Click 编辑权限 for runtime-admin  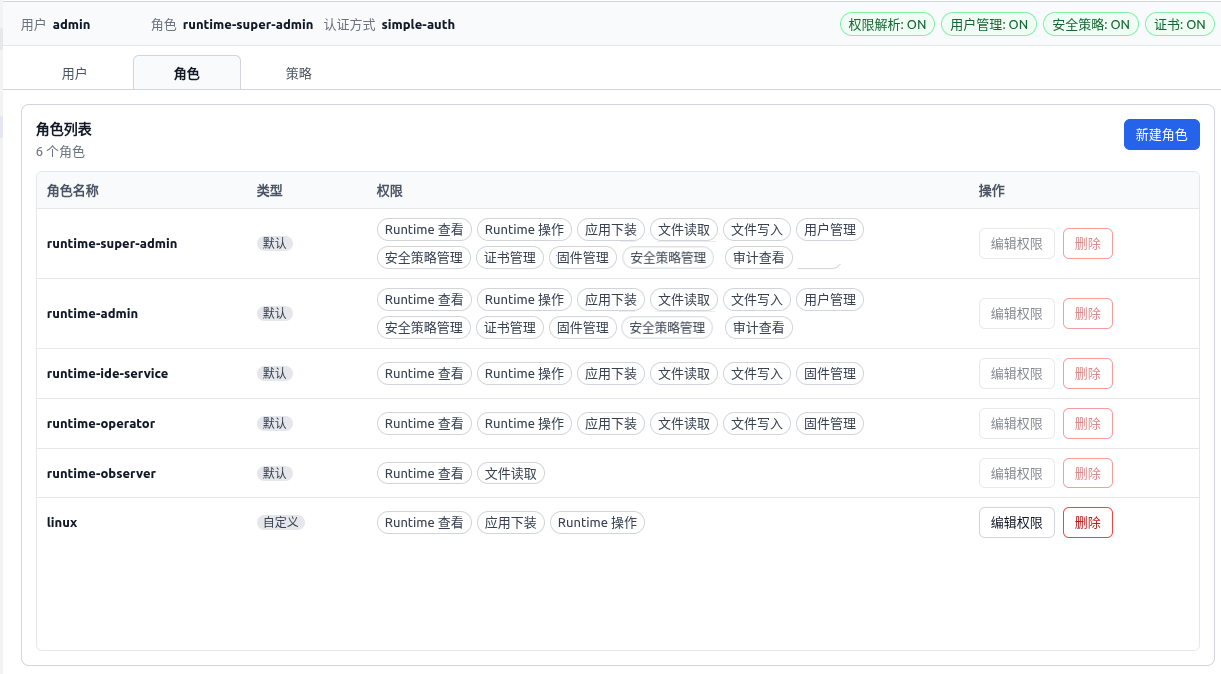tap(1016, 314)
